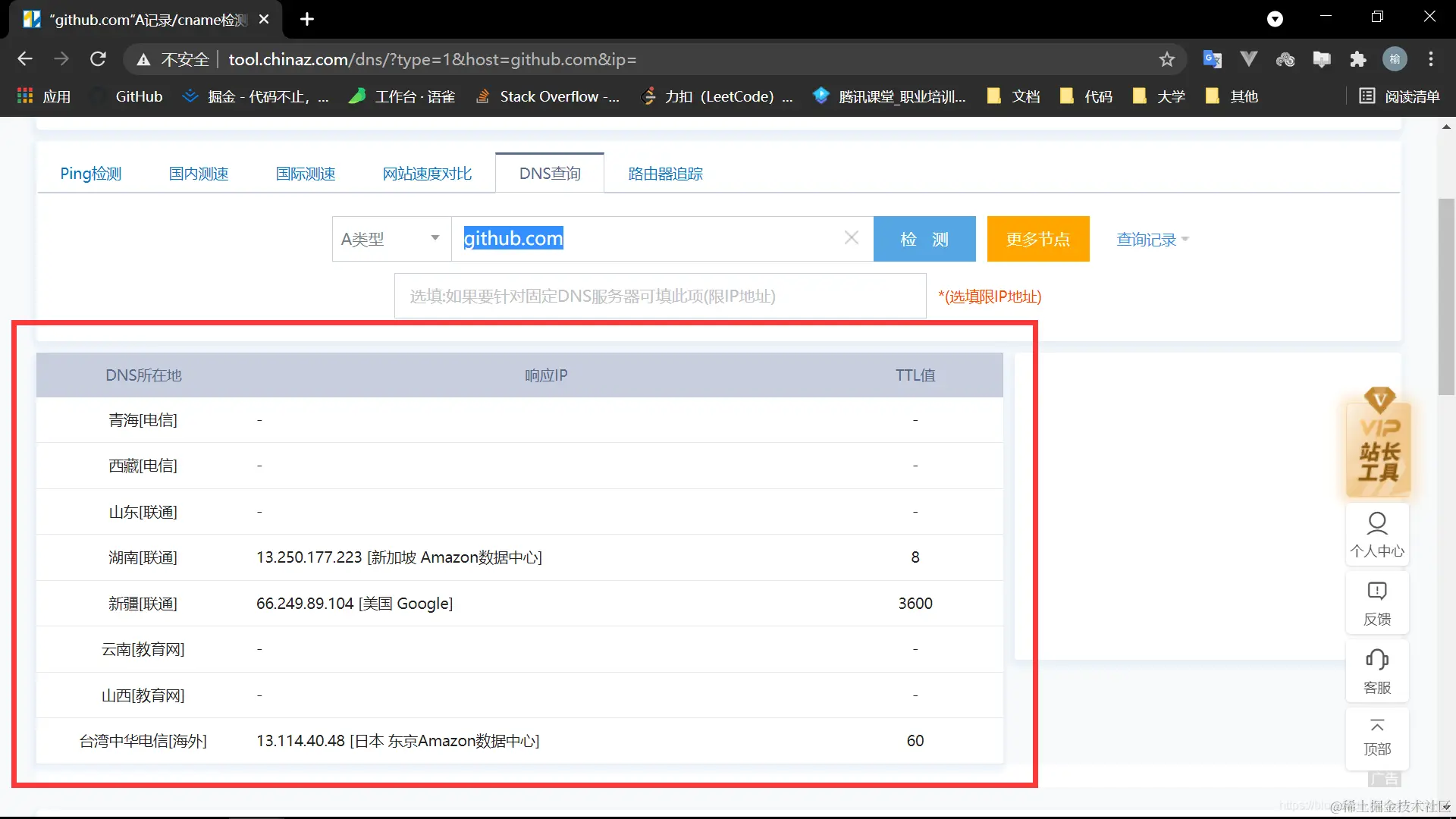Switch to the Ping检测 tab

click(91, 174)
